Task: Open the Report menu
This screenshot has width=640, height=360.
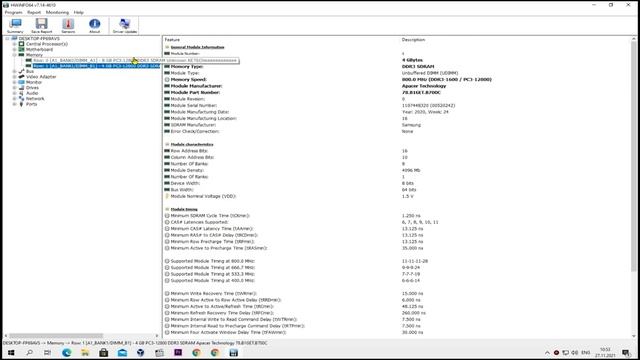Action: (x=34, y=13)
